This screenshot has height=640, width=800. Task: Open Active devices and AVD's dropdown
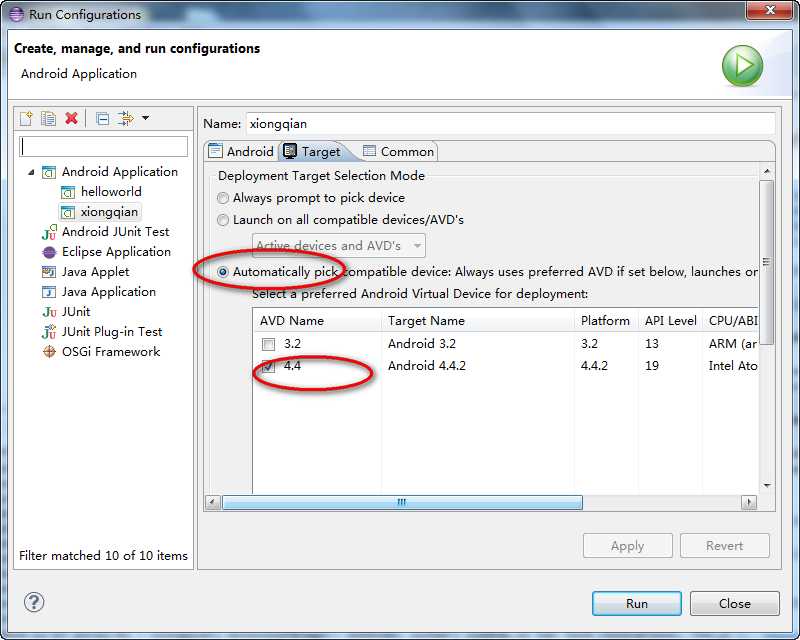(x=339, y=246)
